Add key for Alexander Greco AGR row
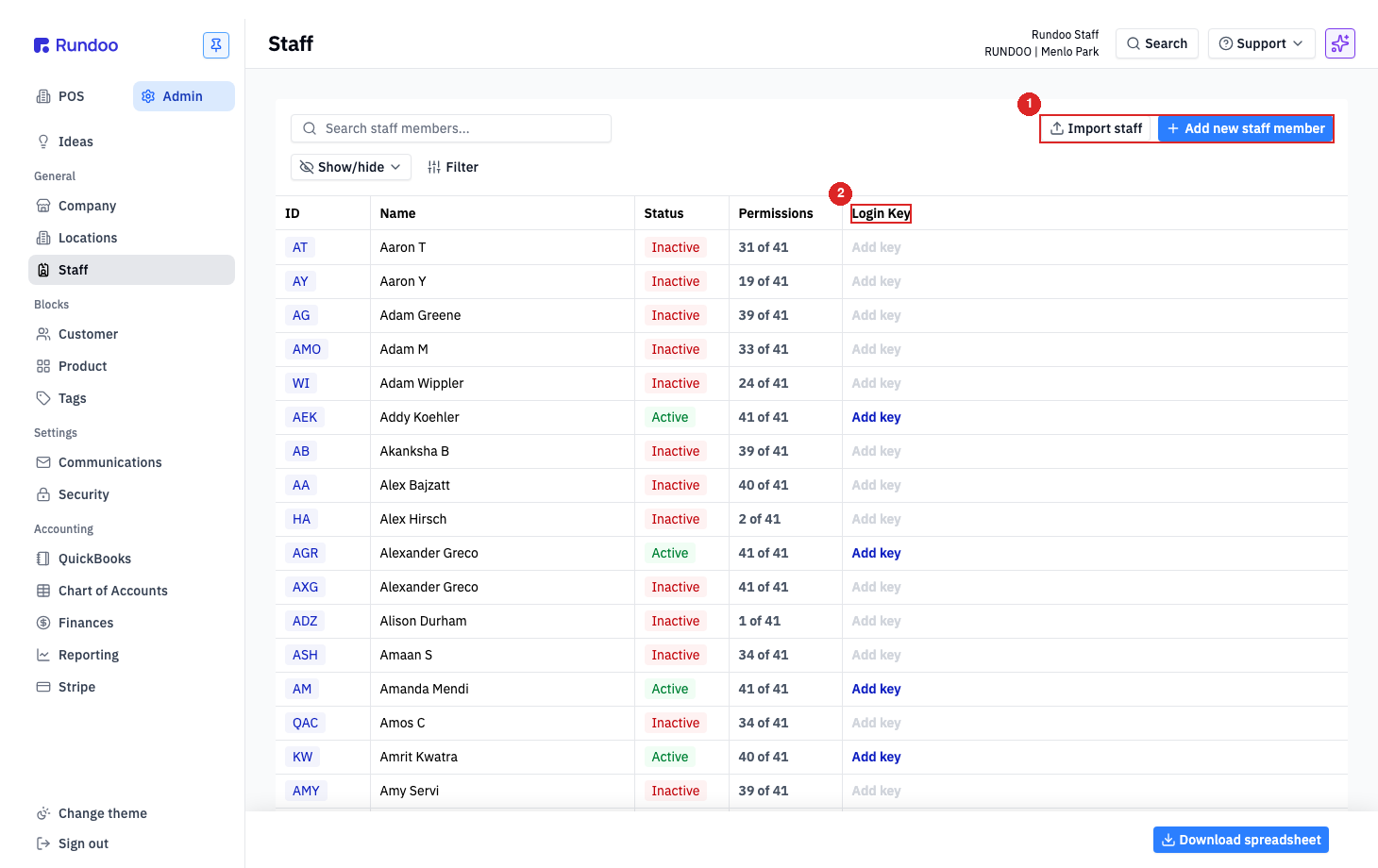Image resolution: width=1378 pixels, height=868 pixels. click(876, 553)
